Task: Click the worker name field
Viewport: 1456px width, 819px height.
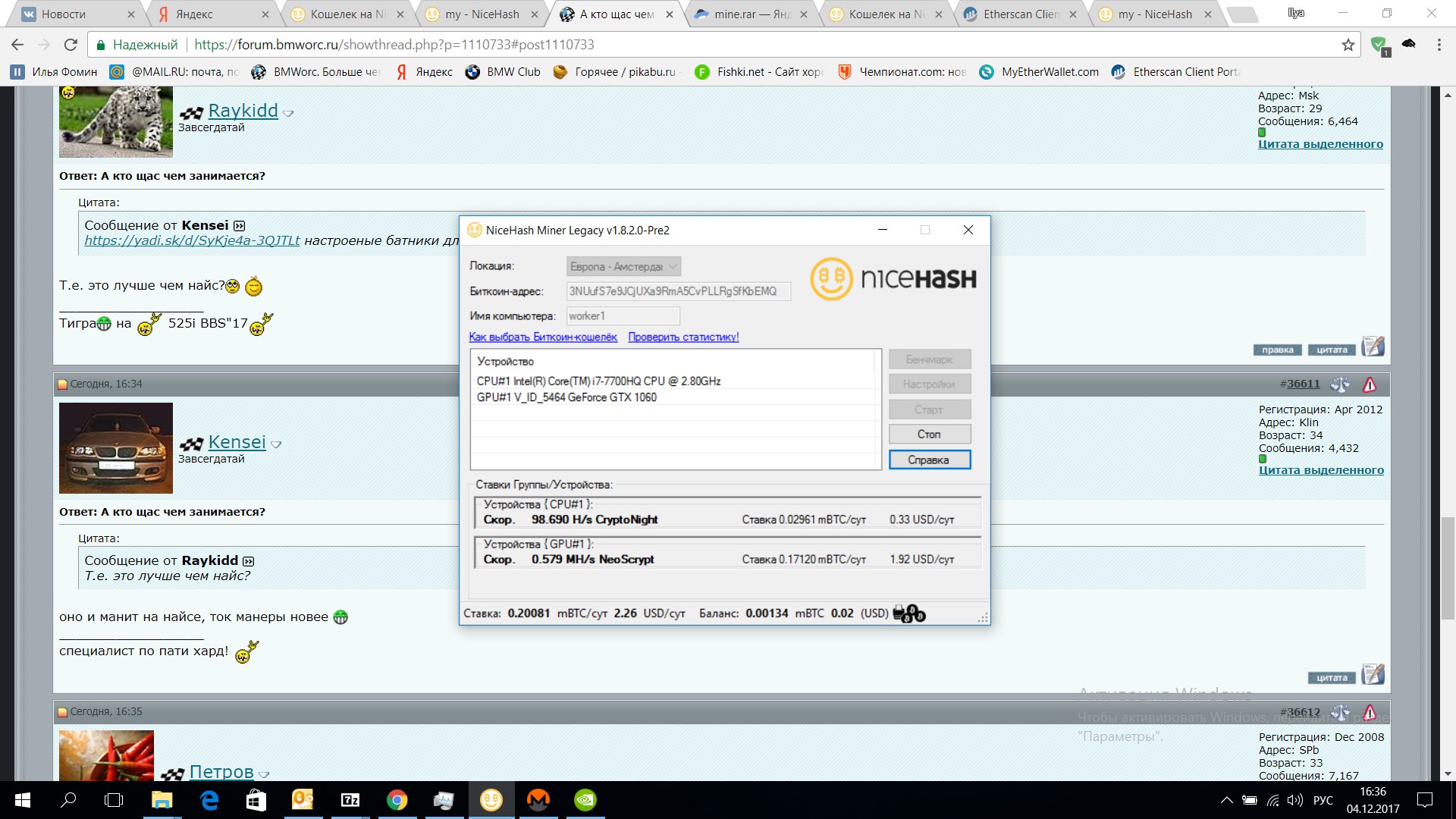Action: (x=623, y=316)
